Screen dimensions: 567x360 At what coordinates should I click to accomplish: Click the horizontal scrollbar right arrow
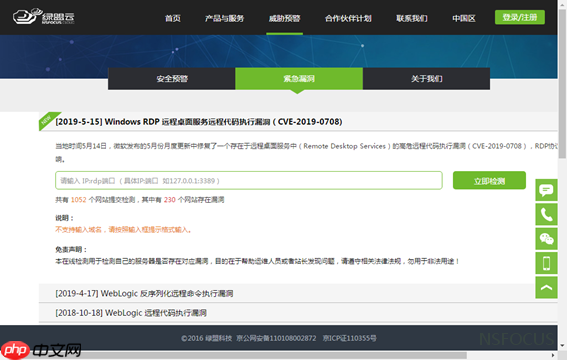(553, 356)
